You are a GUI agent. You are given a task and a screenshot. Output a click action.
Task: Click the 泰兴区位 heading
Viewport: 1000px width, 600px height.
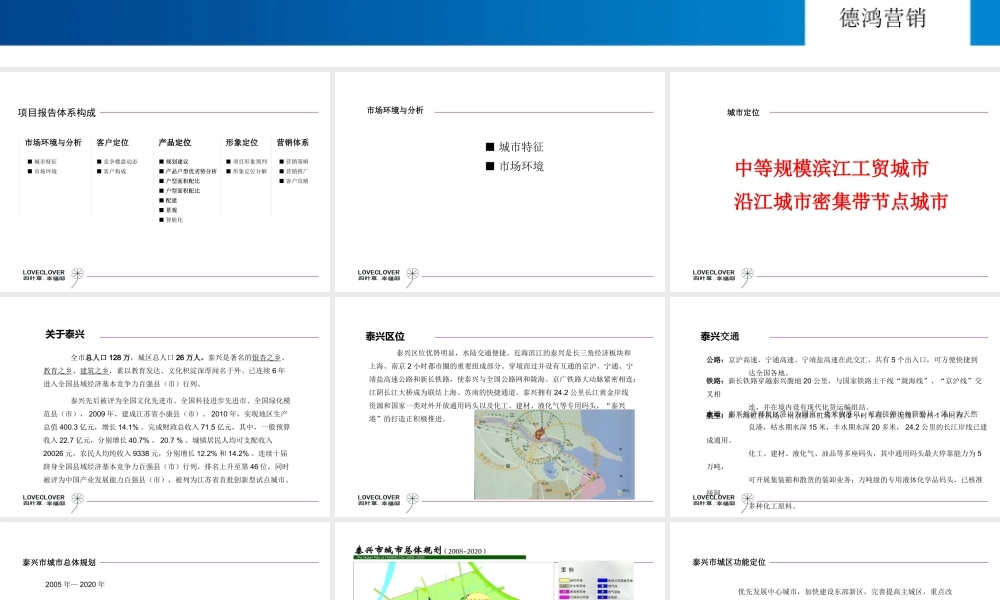pos(385,336)
